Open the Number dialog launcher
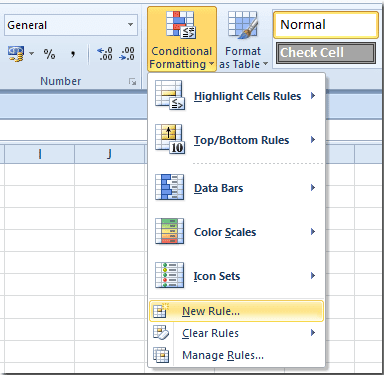The width and height of the screenshot is (384, 375). 132,82
